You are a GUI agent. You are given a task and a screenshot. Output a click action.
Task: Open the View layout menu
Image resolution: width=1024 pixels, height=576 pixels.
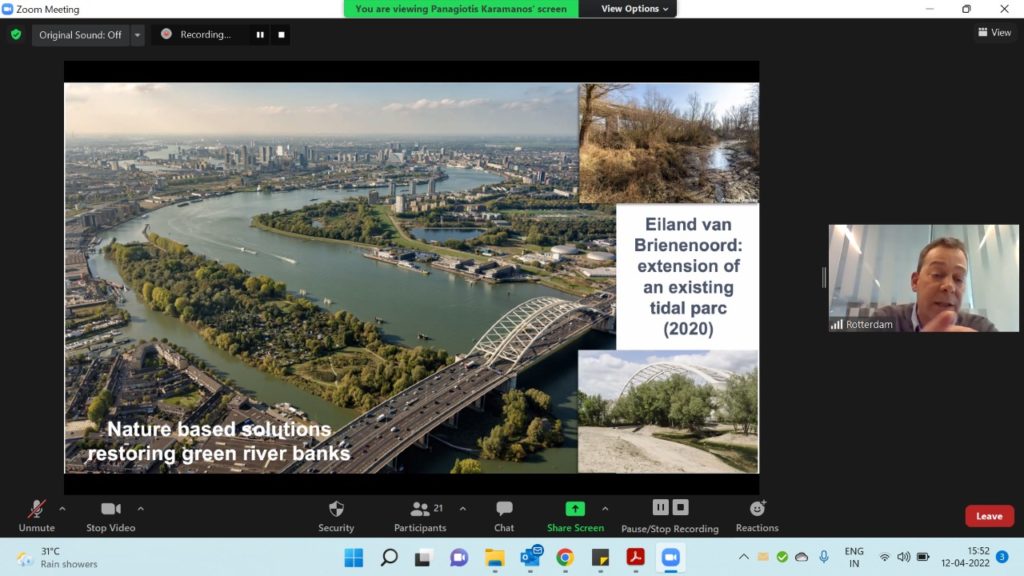click(994, 33)
